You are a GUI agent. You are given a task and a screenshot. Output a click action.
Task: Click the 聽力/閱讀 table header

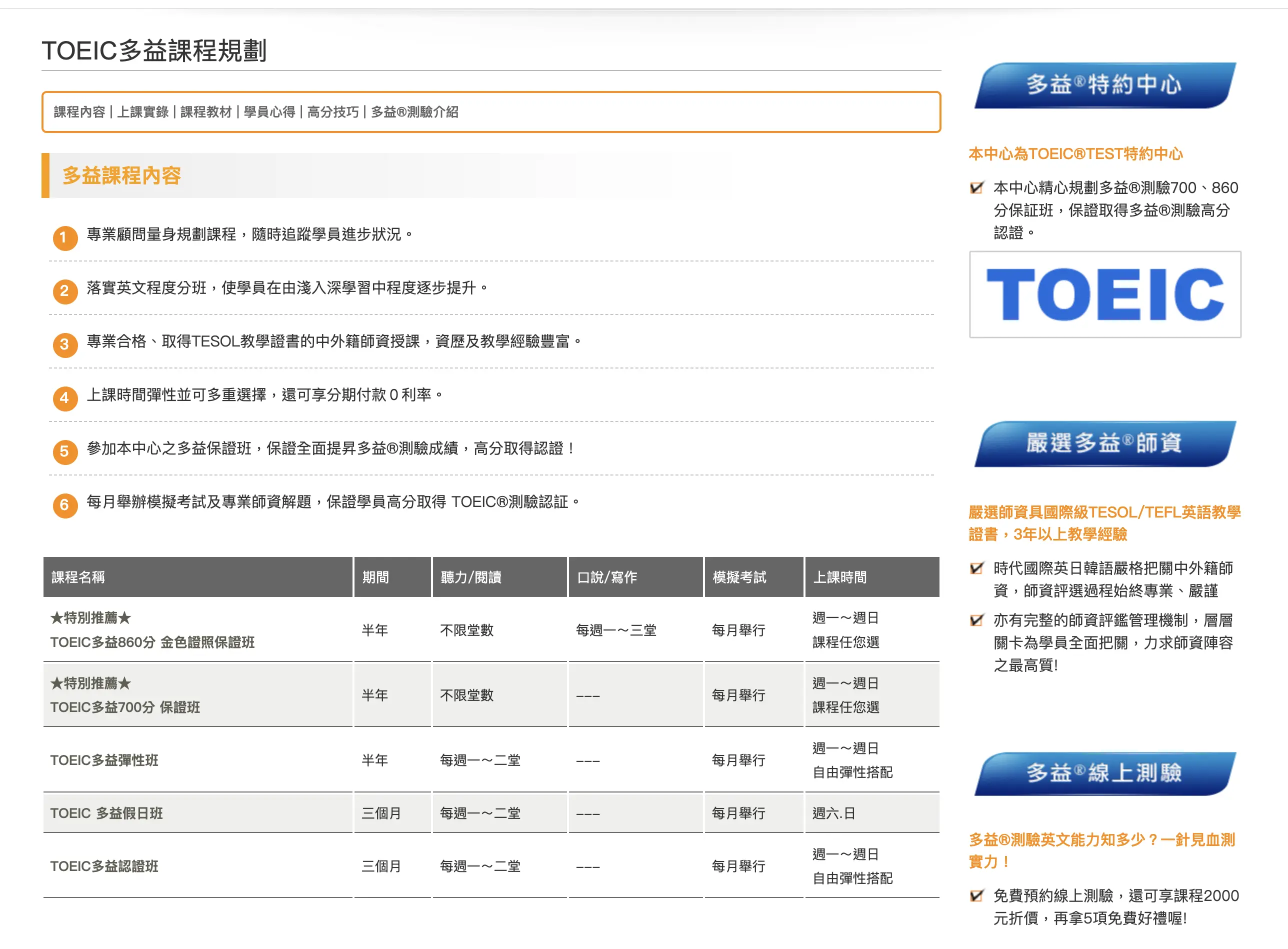(x=500, y=577)
